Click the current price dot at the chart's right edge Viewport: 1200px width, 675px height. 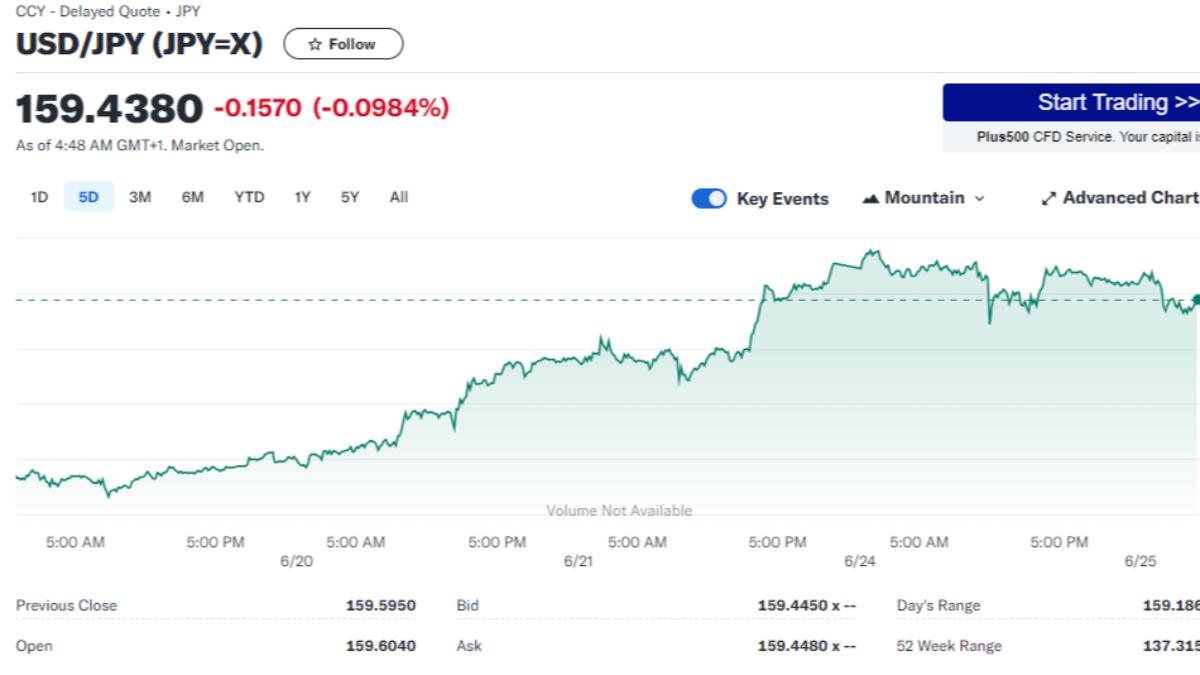pyautogui.click(x=1195, y=299)
